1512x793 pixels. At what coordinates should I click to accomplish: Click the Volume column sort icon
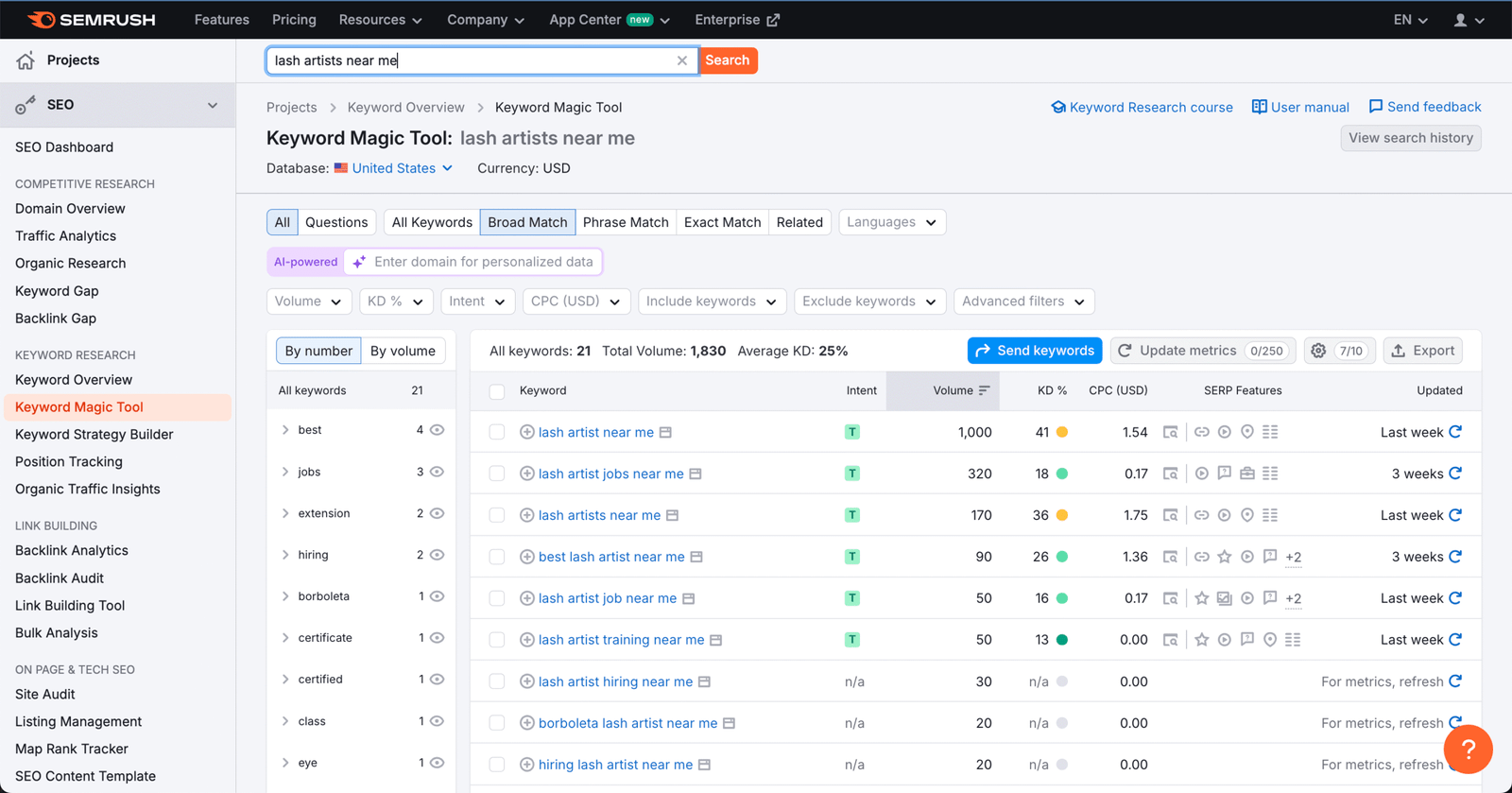coord(984,390)
